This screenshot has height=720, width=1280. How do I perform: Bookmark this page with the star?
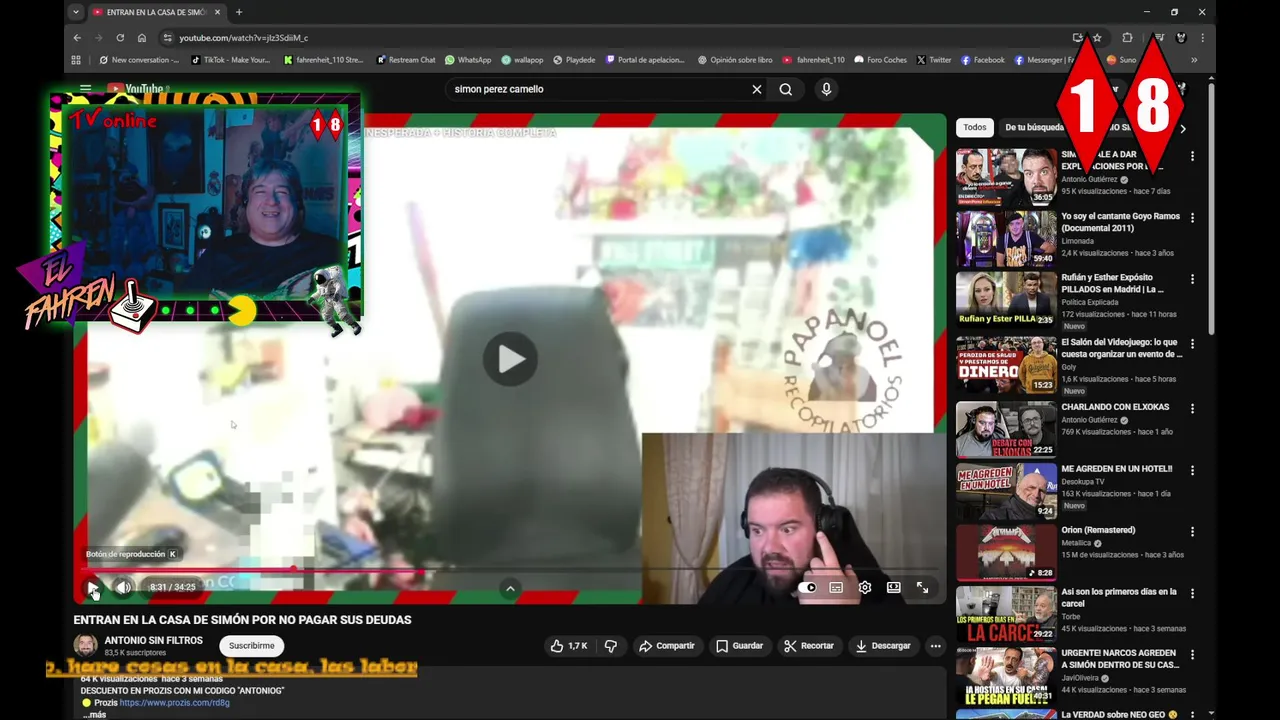pos(1097,38)
